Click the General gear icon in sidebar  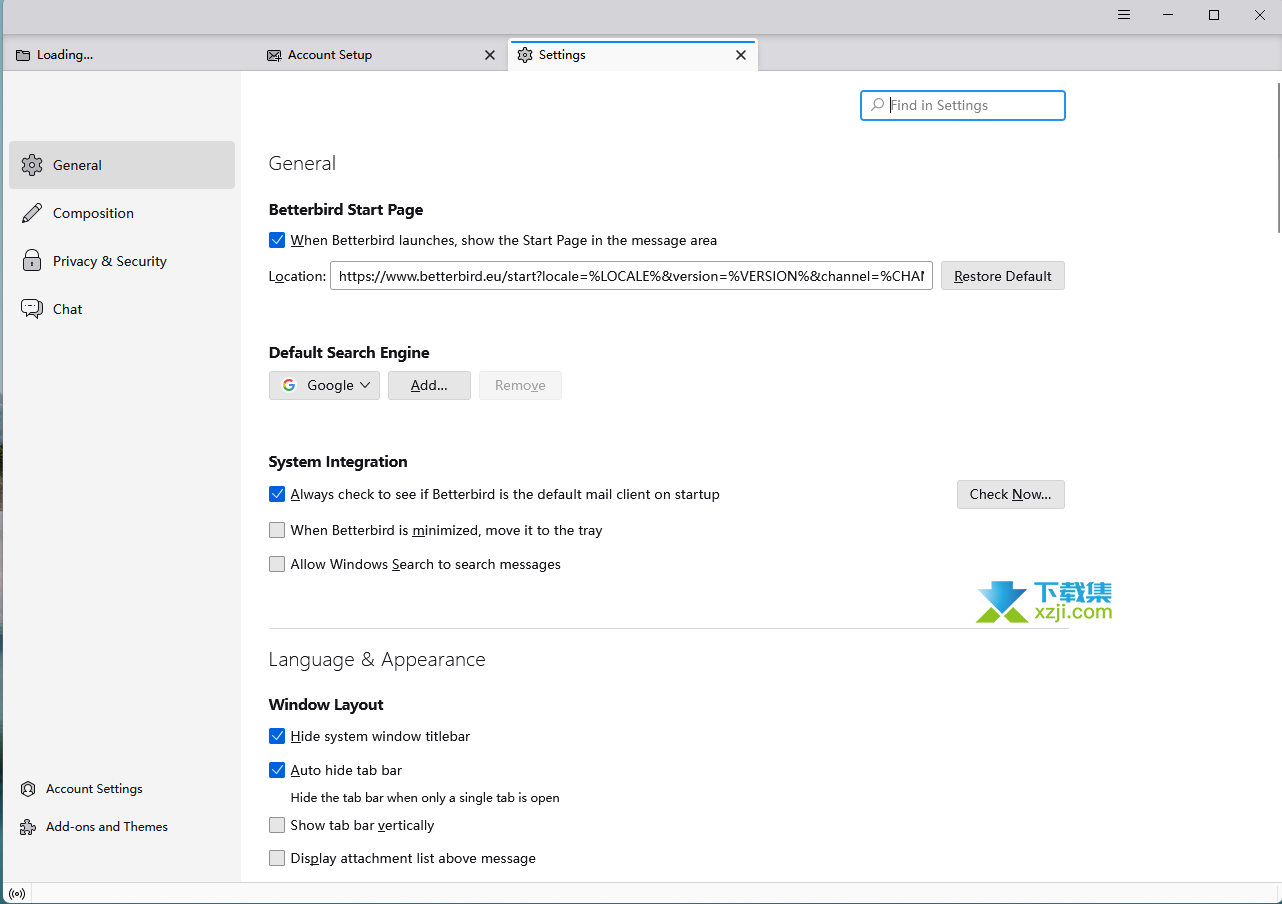32,165
